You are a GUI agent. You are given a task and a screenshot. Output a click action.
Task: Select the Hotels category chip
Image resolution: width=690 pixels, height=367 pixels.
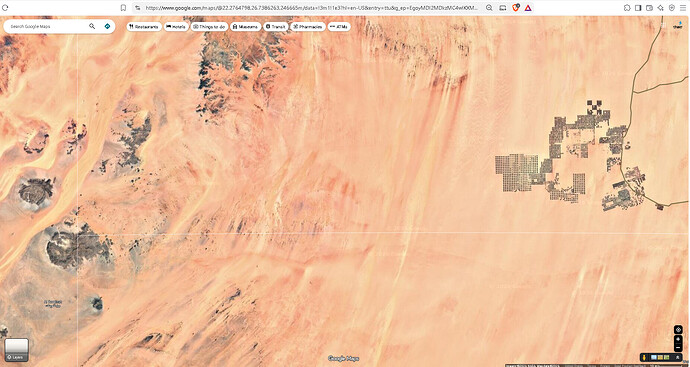pyautogui.click(x=176, y=27)
